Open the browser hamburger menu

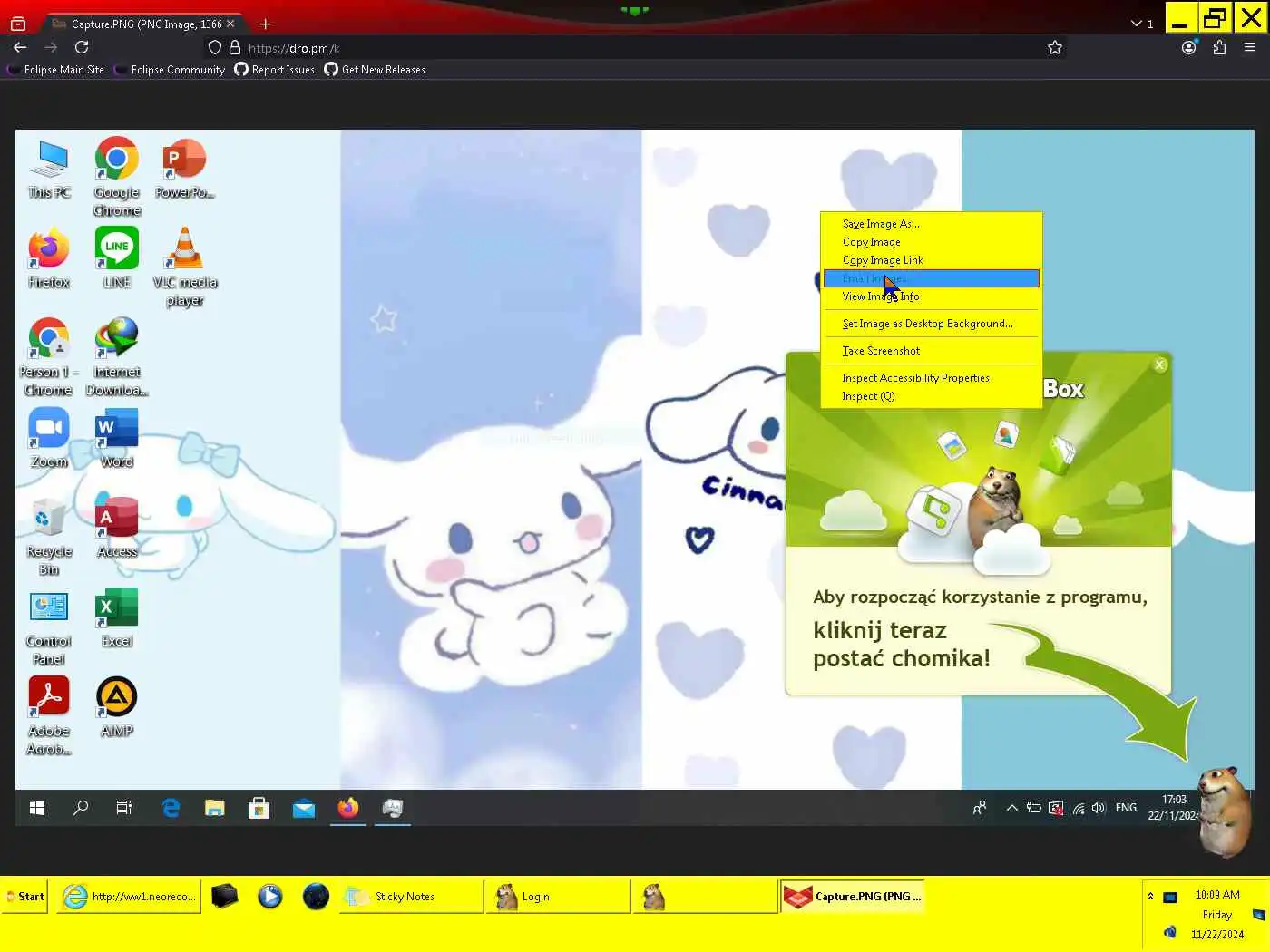(x=1250, y=47)
